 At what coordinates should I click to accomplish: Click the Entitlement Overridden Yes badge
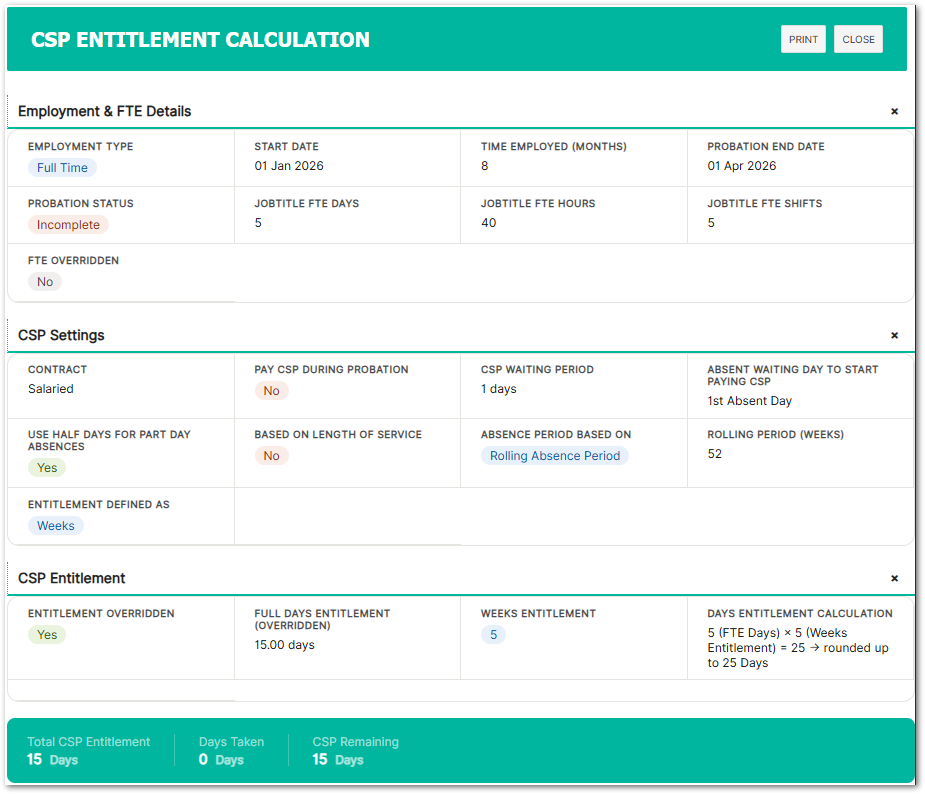[47, 635]
